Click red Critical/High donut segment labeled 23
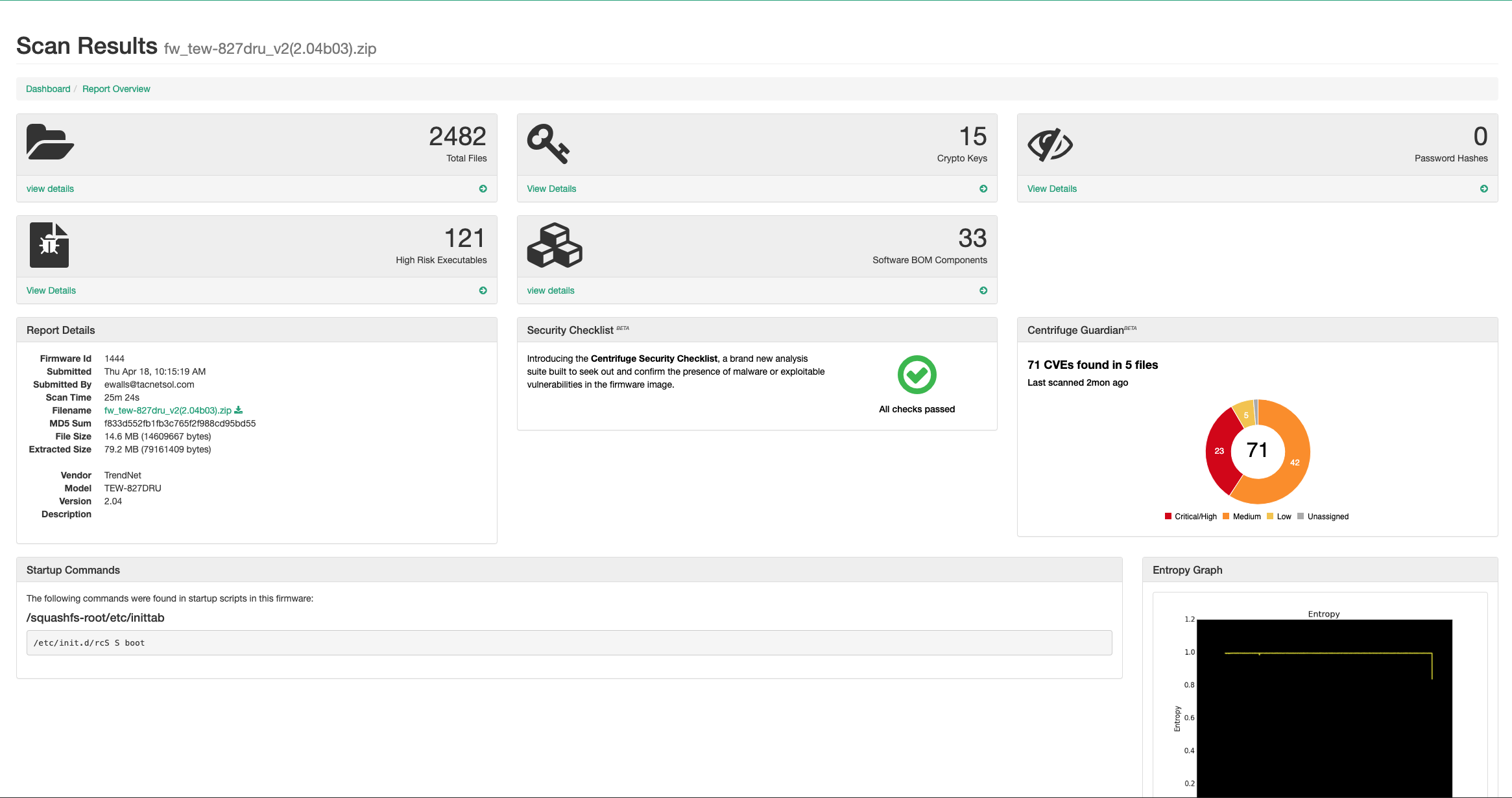The image size is (1512, 798). point(1220,451)
